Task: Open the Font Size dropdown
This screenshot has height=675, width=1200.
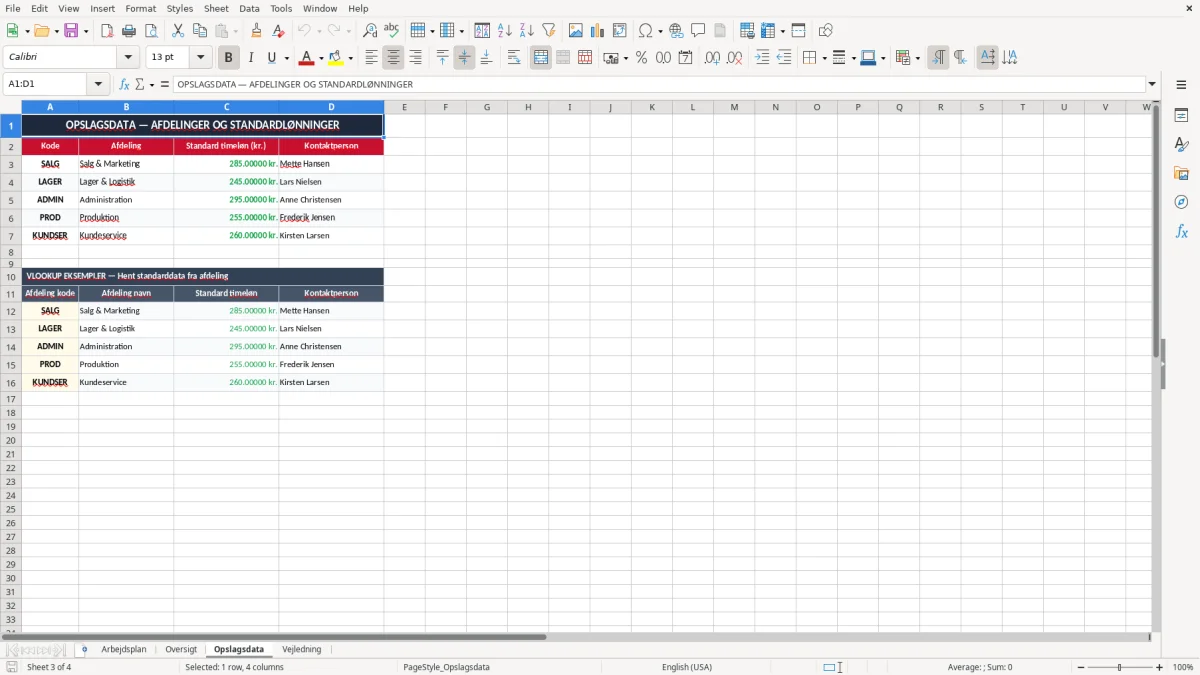Action: pos(200,58)
